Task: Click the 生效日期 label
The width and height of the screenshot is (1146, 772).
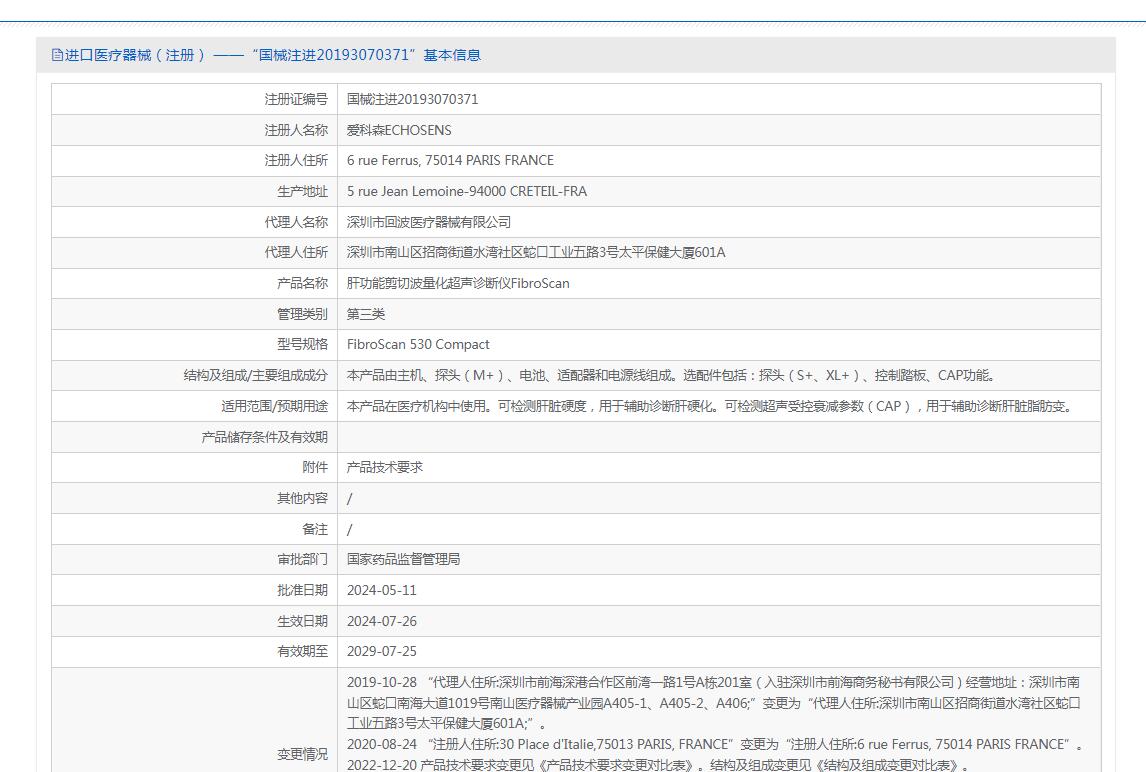Action: [303, 621]
